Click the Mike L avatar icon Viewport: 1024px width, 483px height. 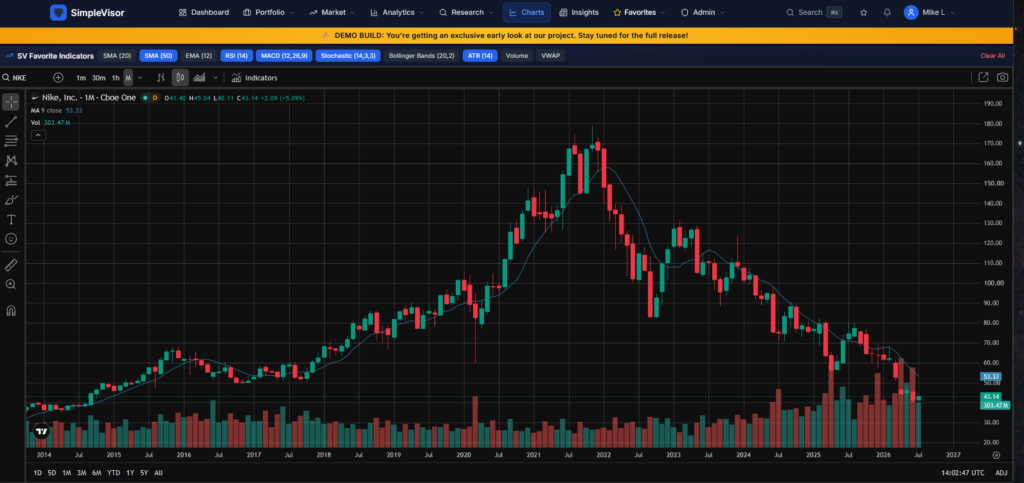click(x=910, y=12)
